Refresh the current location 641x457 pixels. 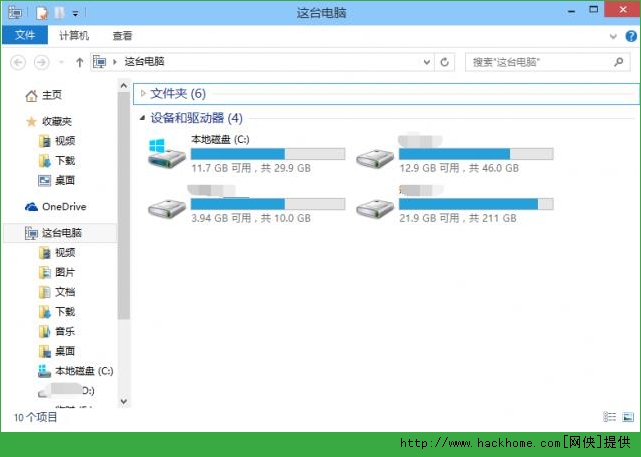click(444, 62)
